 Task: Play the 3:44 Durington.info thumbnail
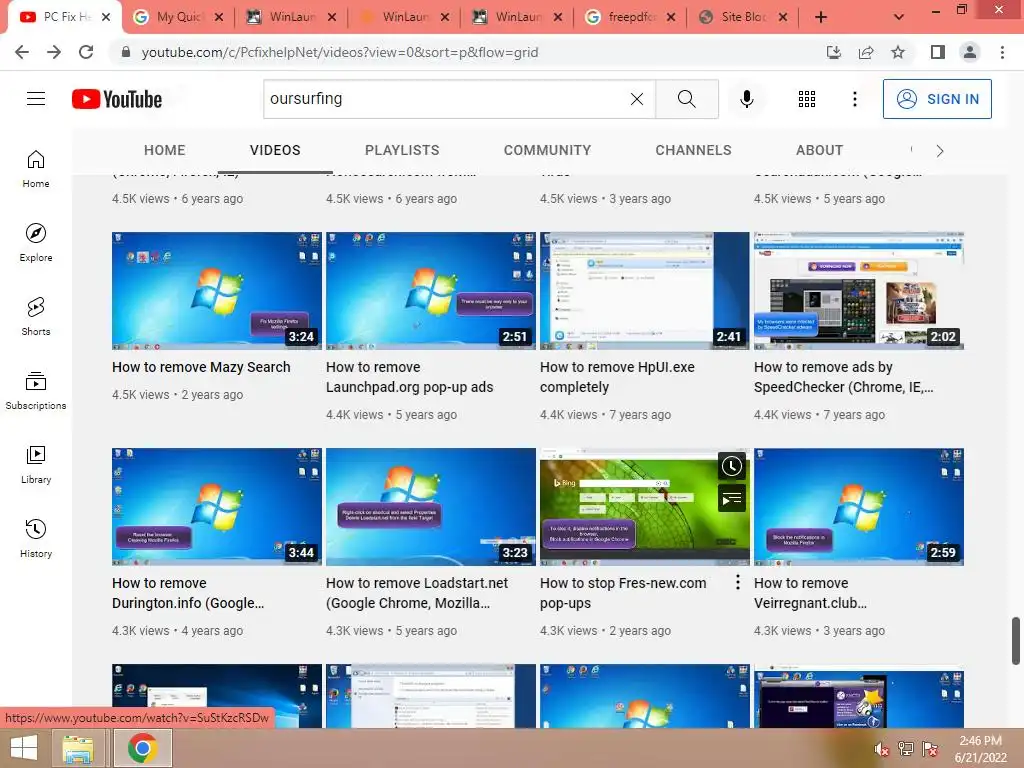217,507
